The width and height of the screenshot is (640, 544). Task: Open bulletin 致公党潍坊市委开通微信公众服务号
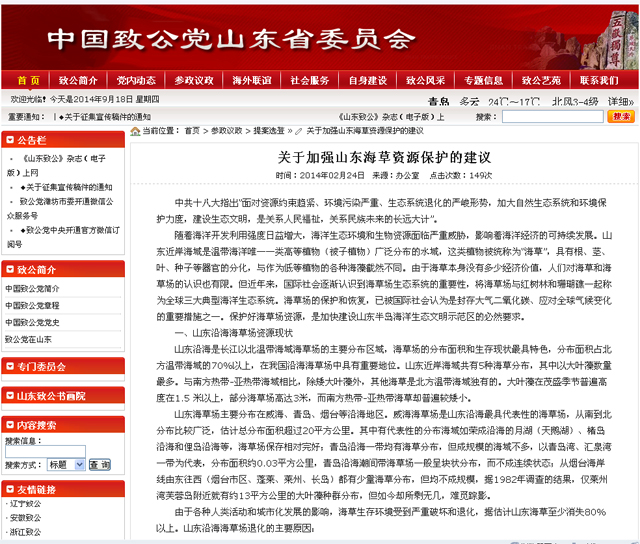pyautogui.click(x=60, y=209)
